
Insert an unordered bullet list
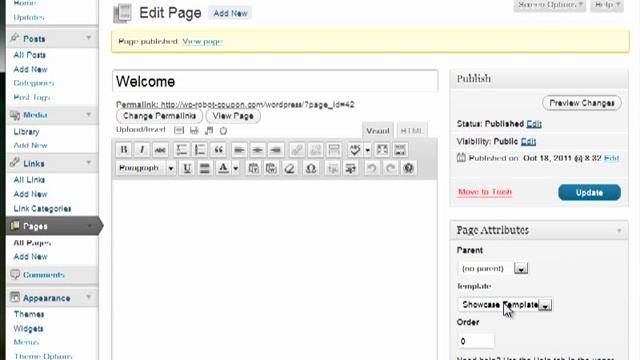click(x=181, y=149)
